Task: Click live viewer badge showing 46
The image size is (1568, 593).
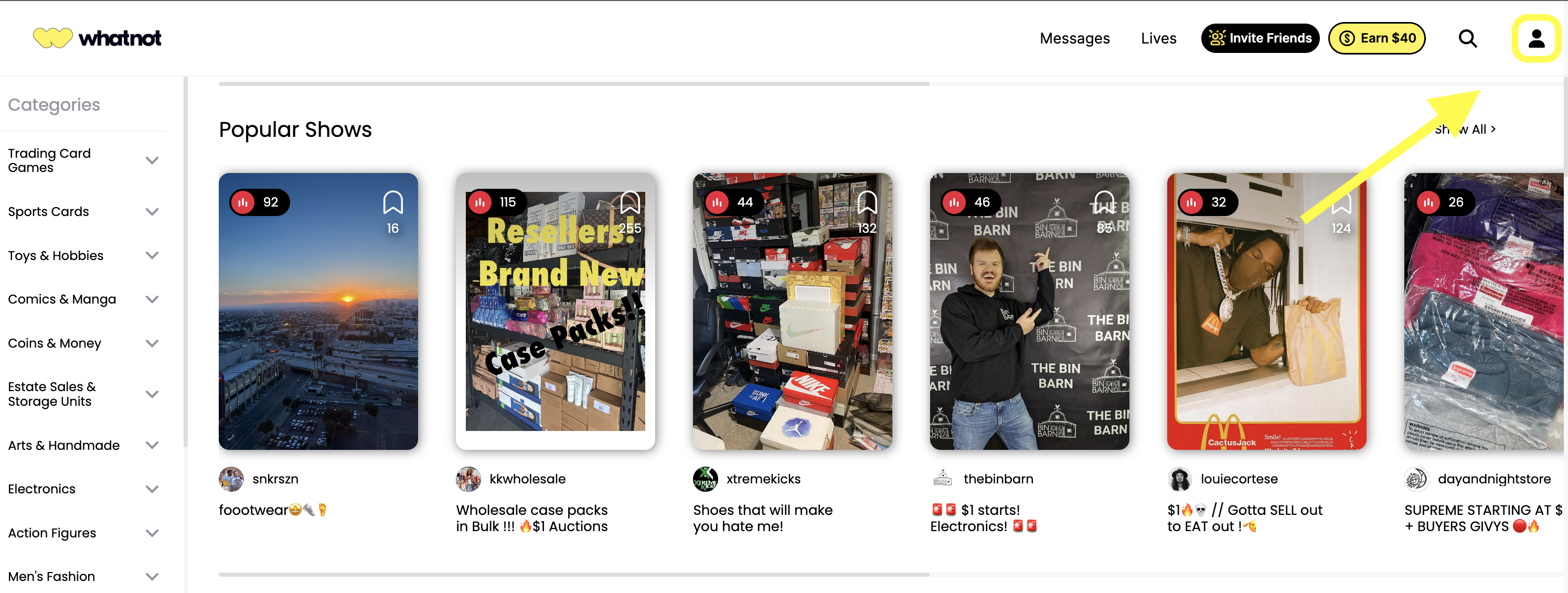Action: point(971,202)
